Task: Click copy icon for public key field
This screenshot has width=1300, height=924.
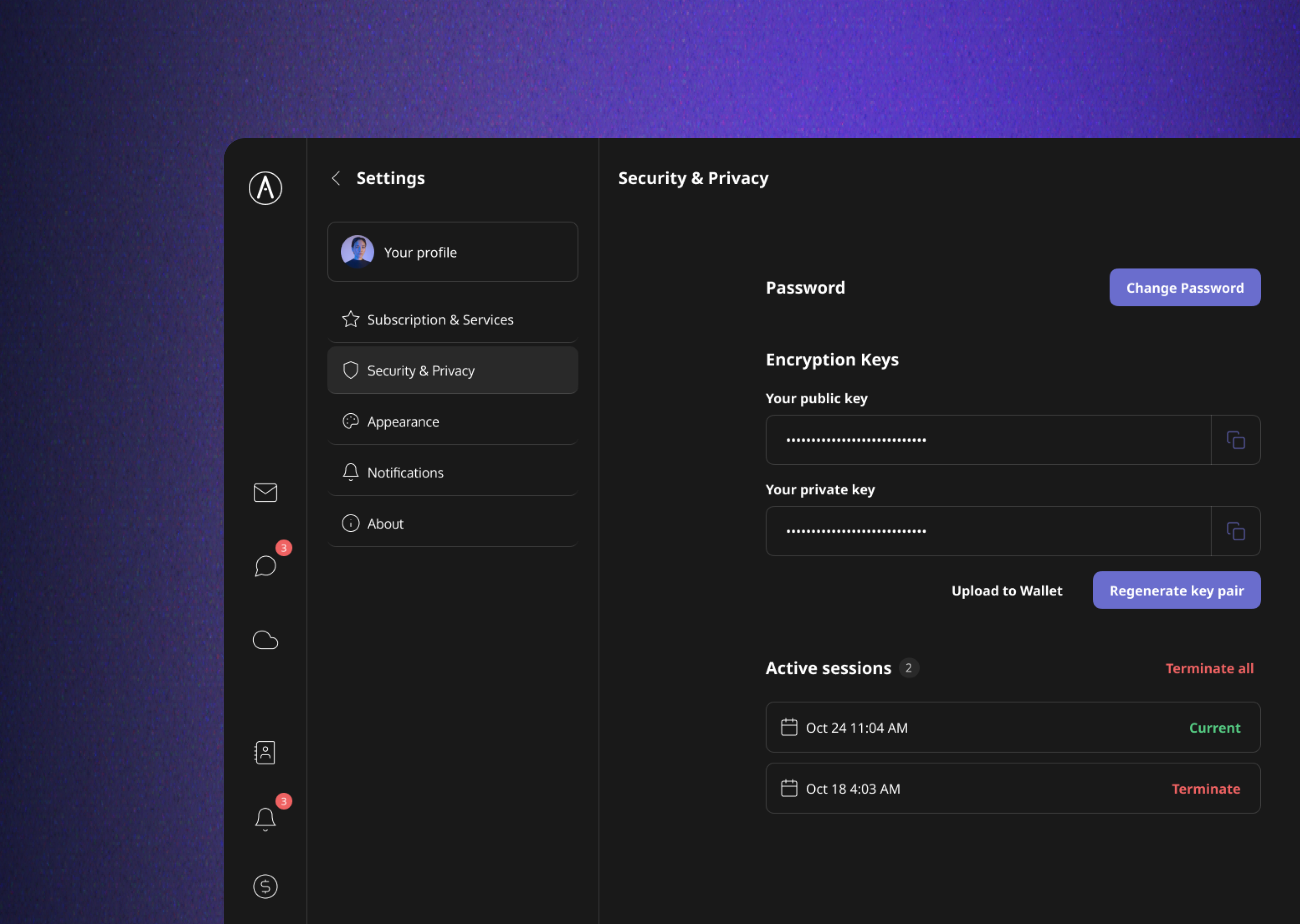Action: click(x=1236, y=440)
